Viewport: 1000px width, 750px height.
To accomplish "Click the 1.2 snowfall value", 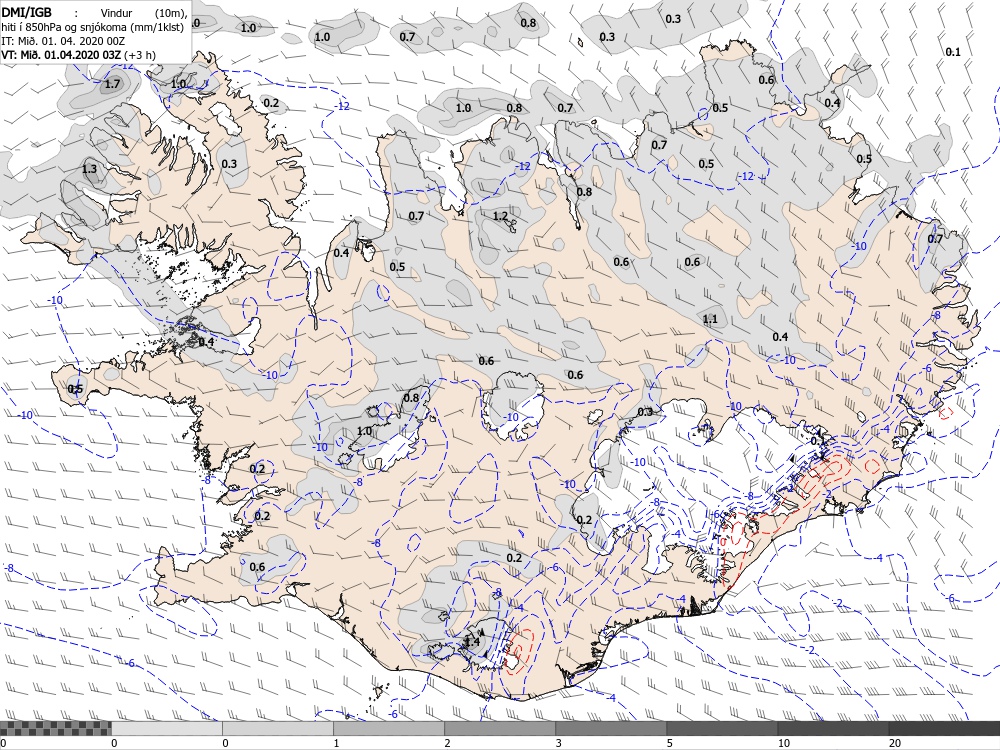I will click(500, 216).
